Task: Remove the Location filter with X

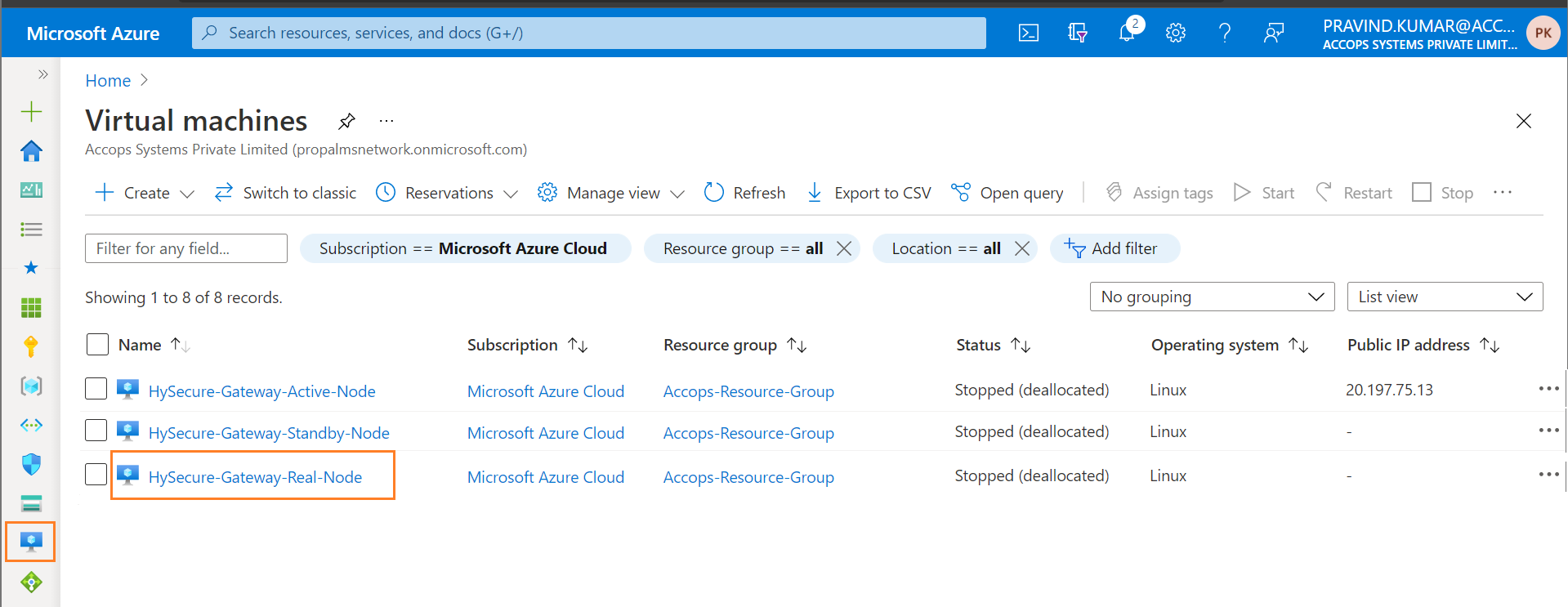Action: [x=1021, y=248]
